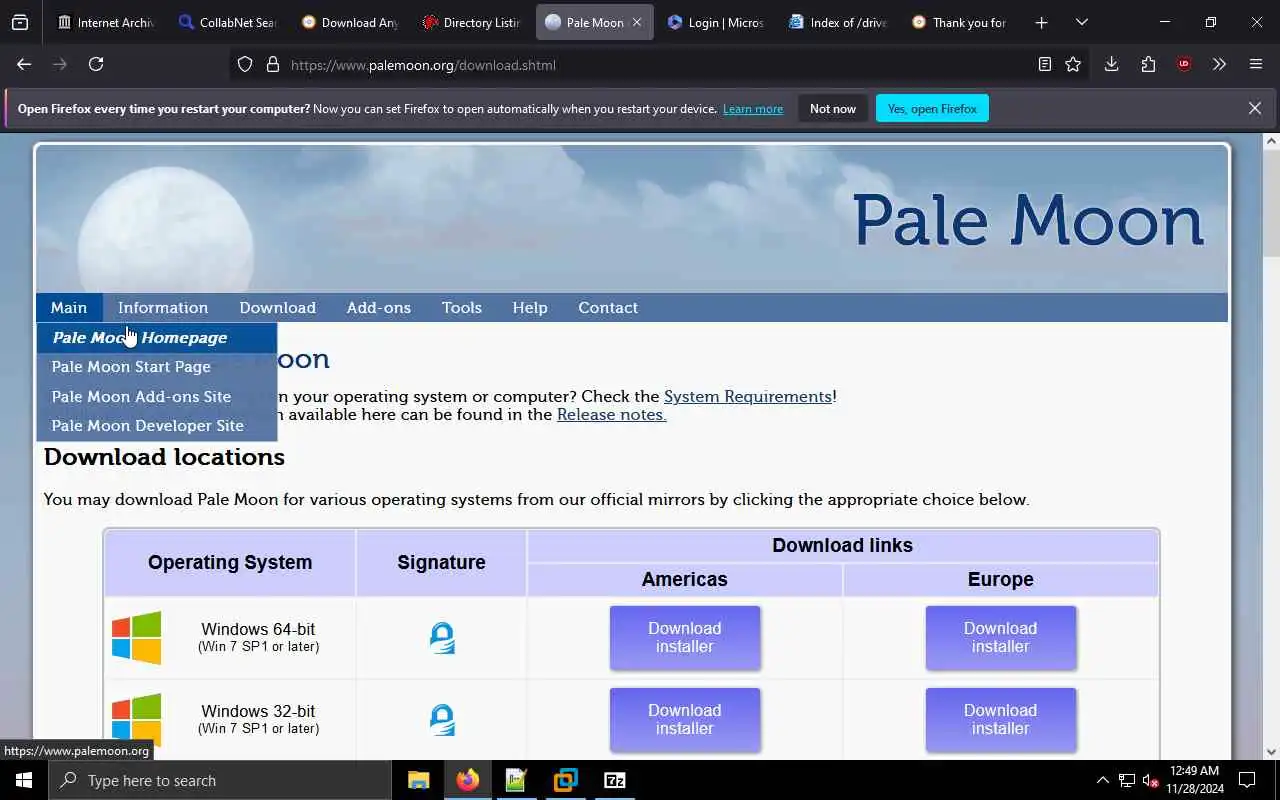The width and height of the screenshot is (1280, 800).
Task: Download Windows 64-bit installer from Americas
Action: [685, 638]
